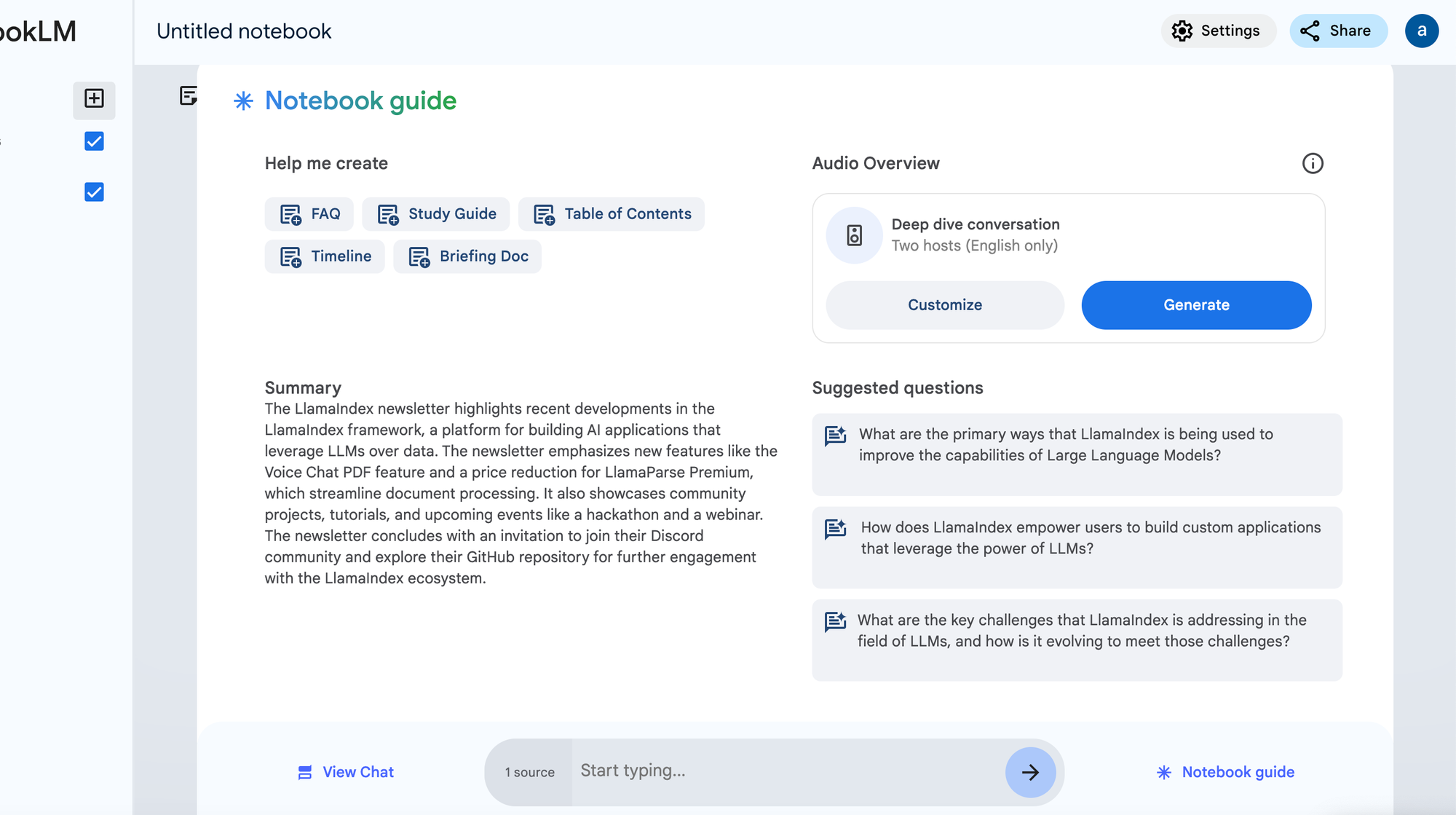Click the add source plus icon
The height and width of the screenshot is (815, 1456).
(94, 99)
